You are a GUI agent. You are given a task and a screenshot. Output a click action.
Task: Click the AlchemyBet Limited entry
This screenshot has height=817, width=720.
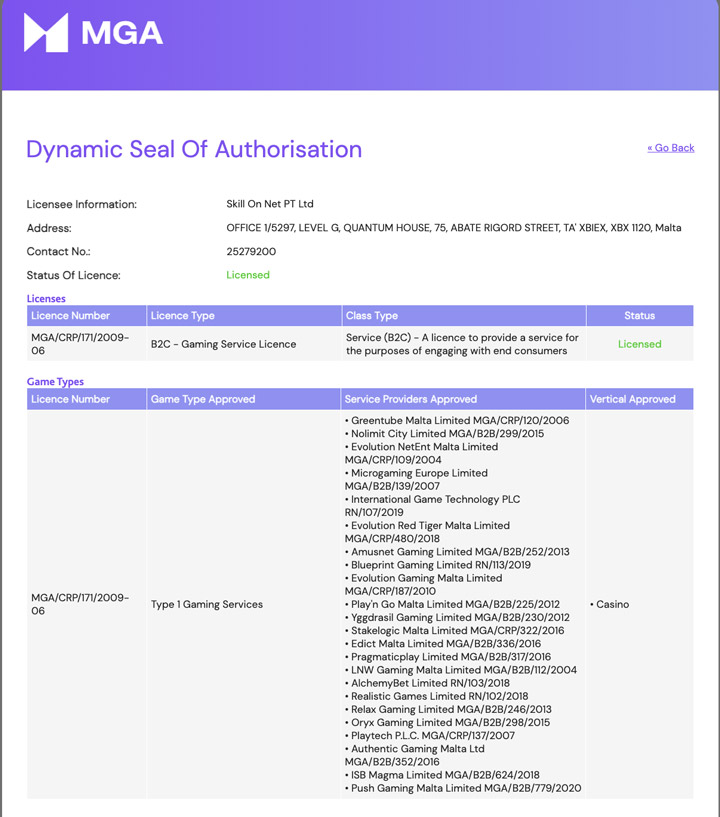pyautogui.click(x=427, y=683)
